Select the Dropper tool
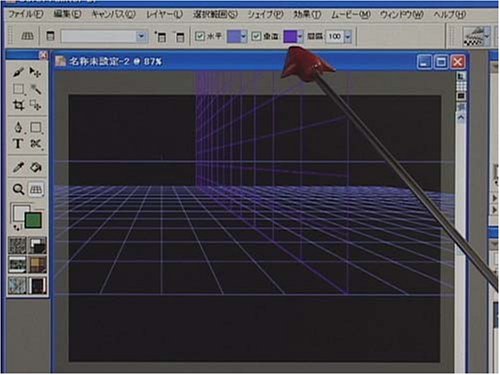 (18, 167)
